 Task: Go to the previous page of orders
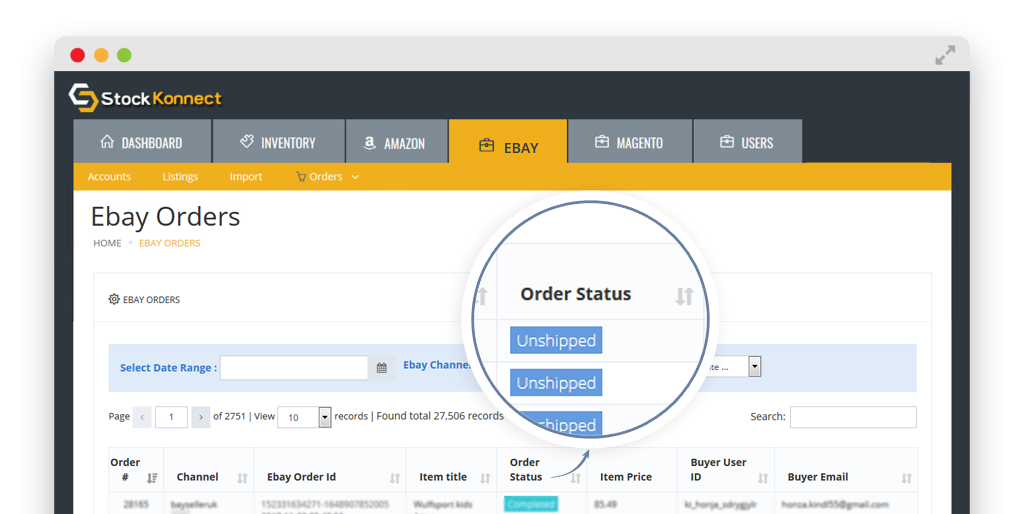click(142, 417)
